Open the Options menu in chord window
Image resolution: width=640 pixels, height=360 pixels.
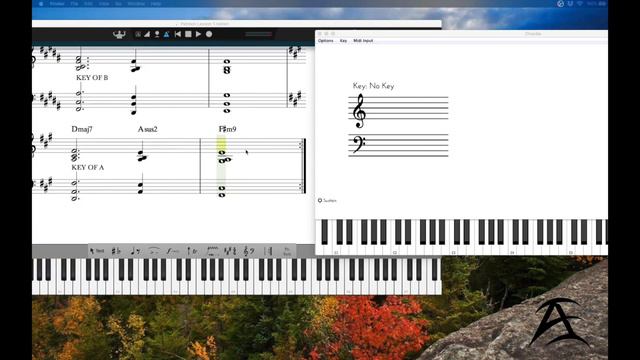(x=326, y=41)
